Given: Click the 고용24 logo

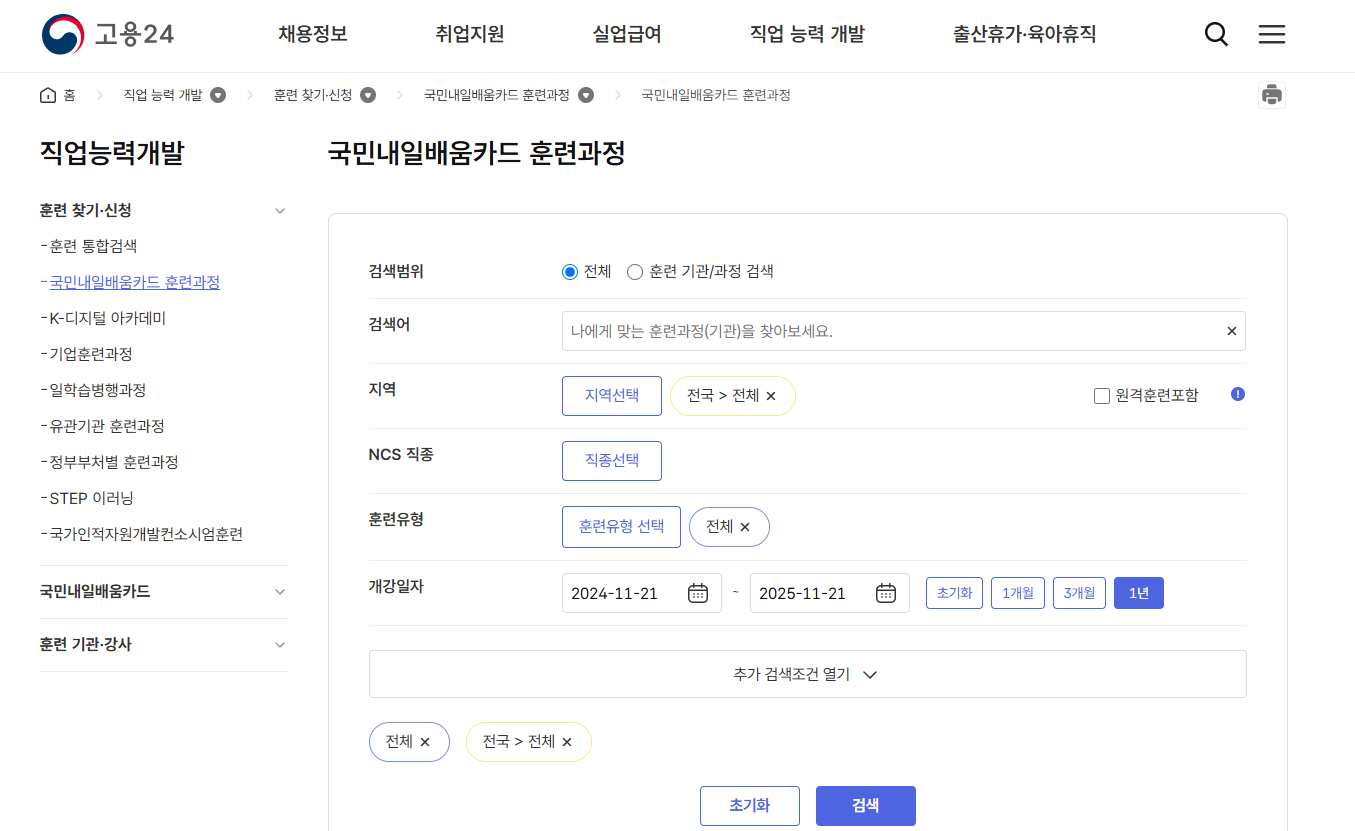Looking at the screenshot, I should (x=108, y=34).
